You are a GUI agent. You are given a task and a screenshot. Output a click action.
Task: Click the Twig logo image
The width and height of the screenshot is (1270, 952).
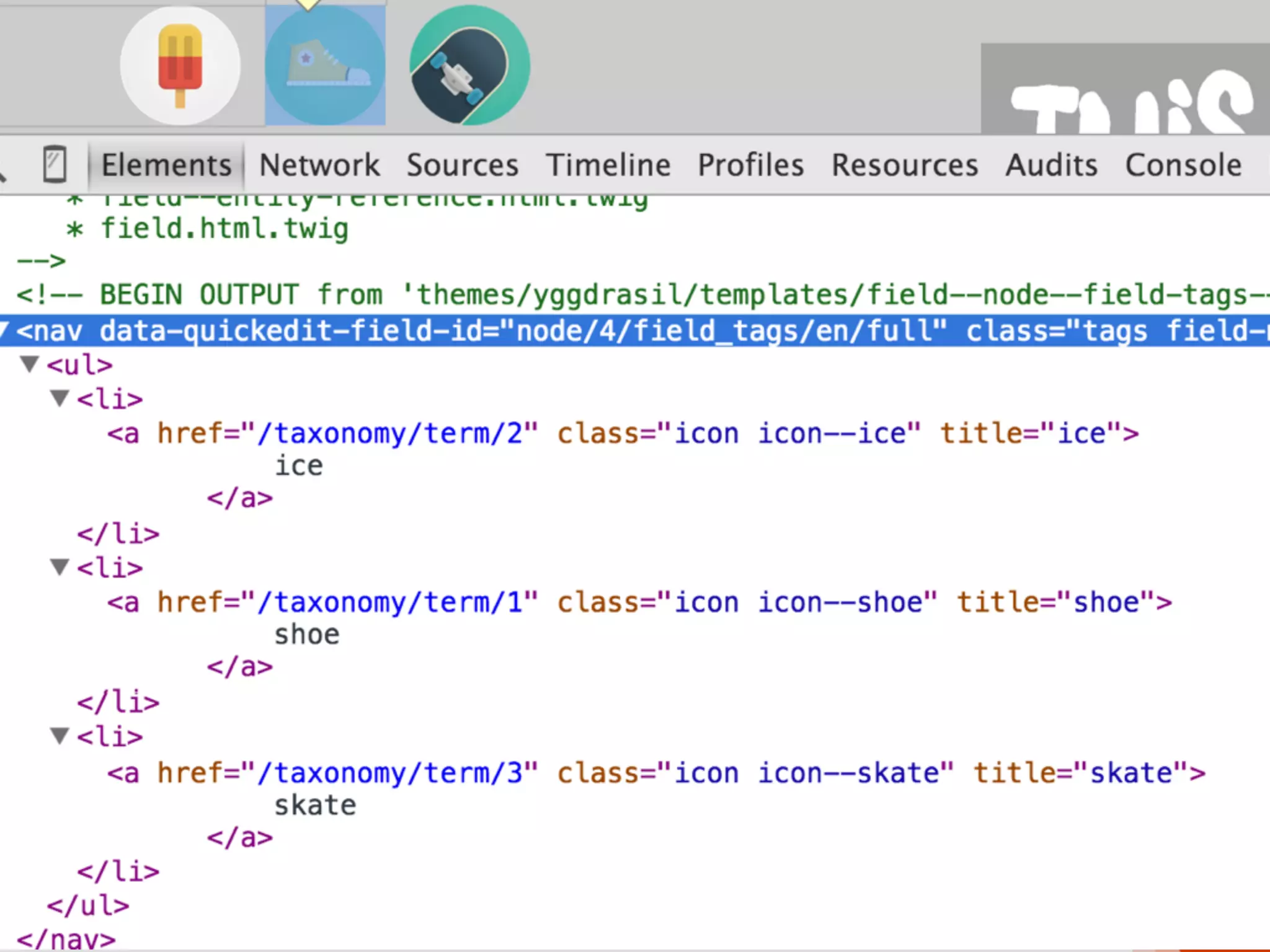(x=1126, y=93)
